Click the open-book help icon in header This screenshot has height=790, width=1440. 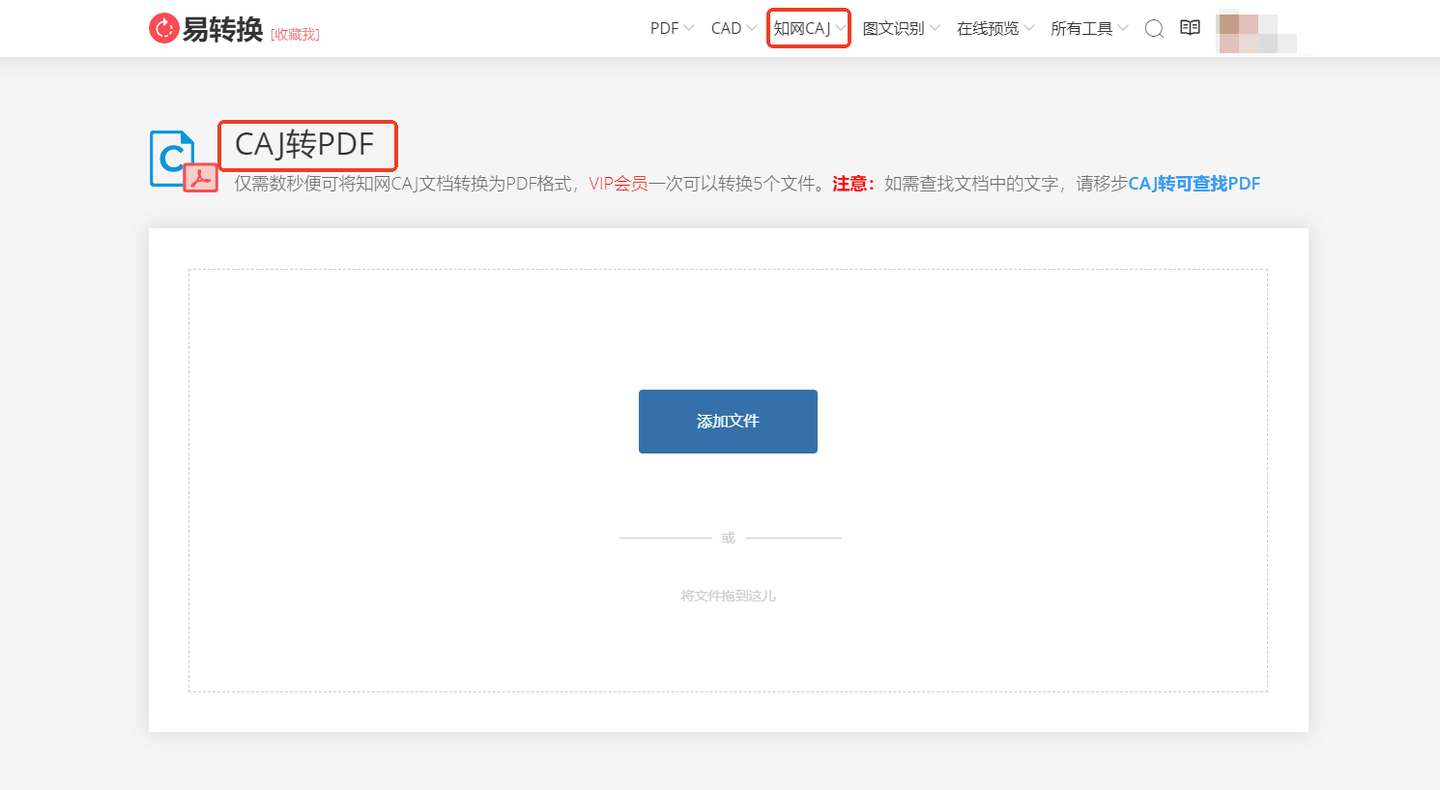click(x=1189, y=28)
